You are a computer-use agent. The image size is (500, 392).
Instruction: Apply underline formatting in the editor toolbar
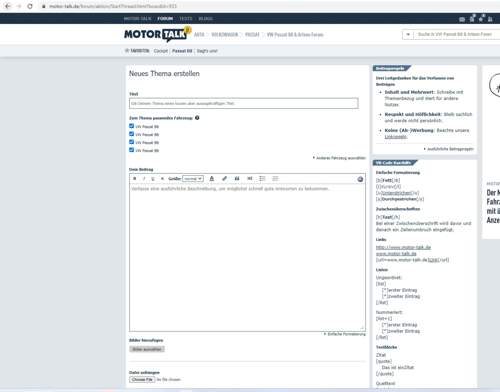point(153,179)
